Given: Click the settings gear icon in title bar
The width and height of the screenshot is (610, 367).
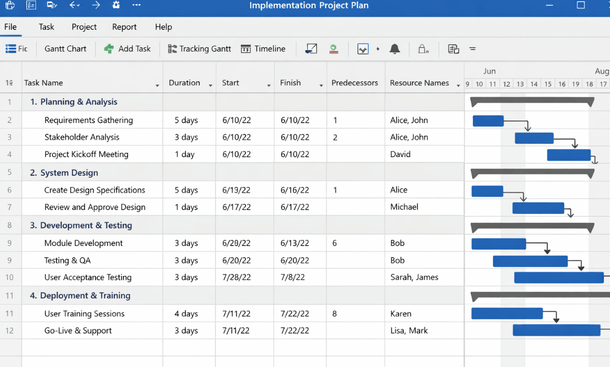Looking at the screenshot, I should coord(116,5).
